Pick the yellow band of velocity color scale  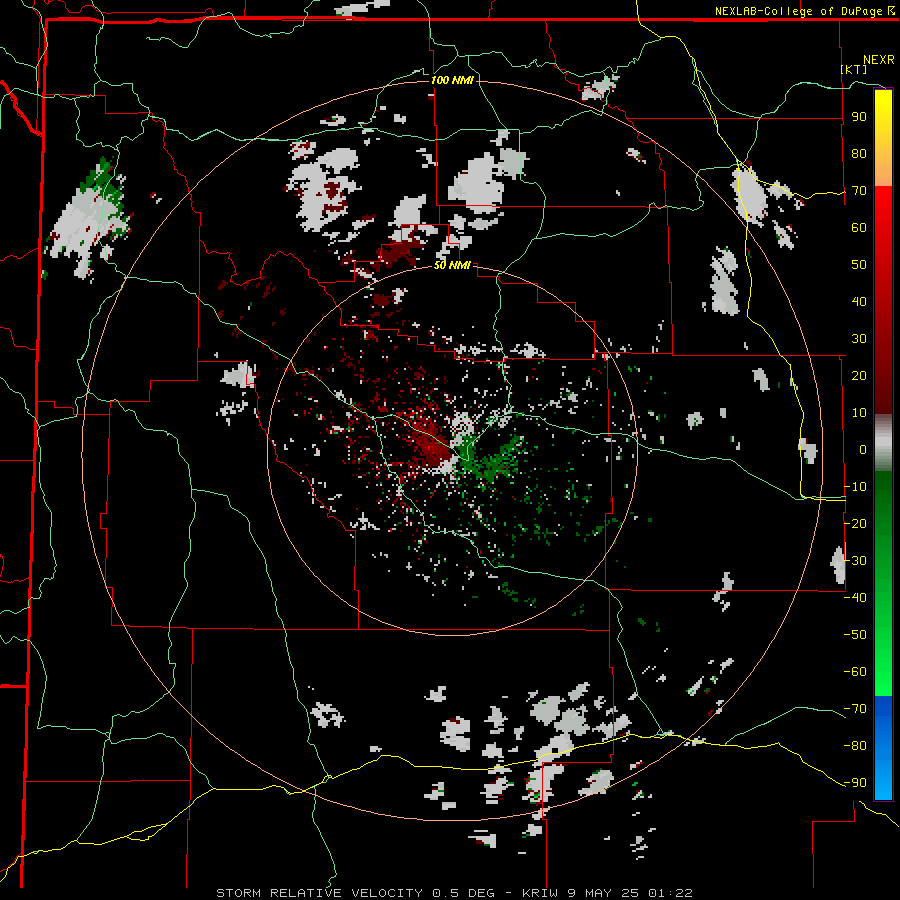click(883, 138)
